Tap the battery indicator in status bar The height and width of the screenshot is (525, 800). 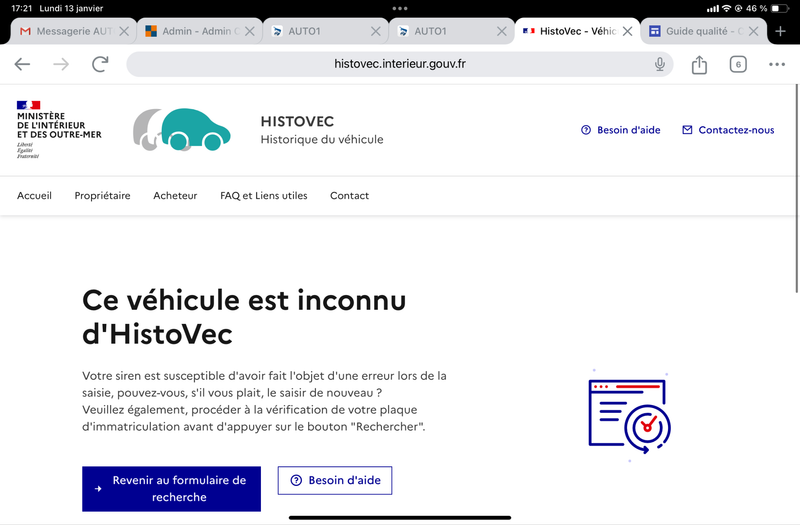780,8
